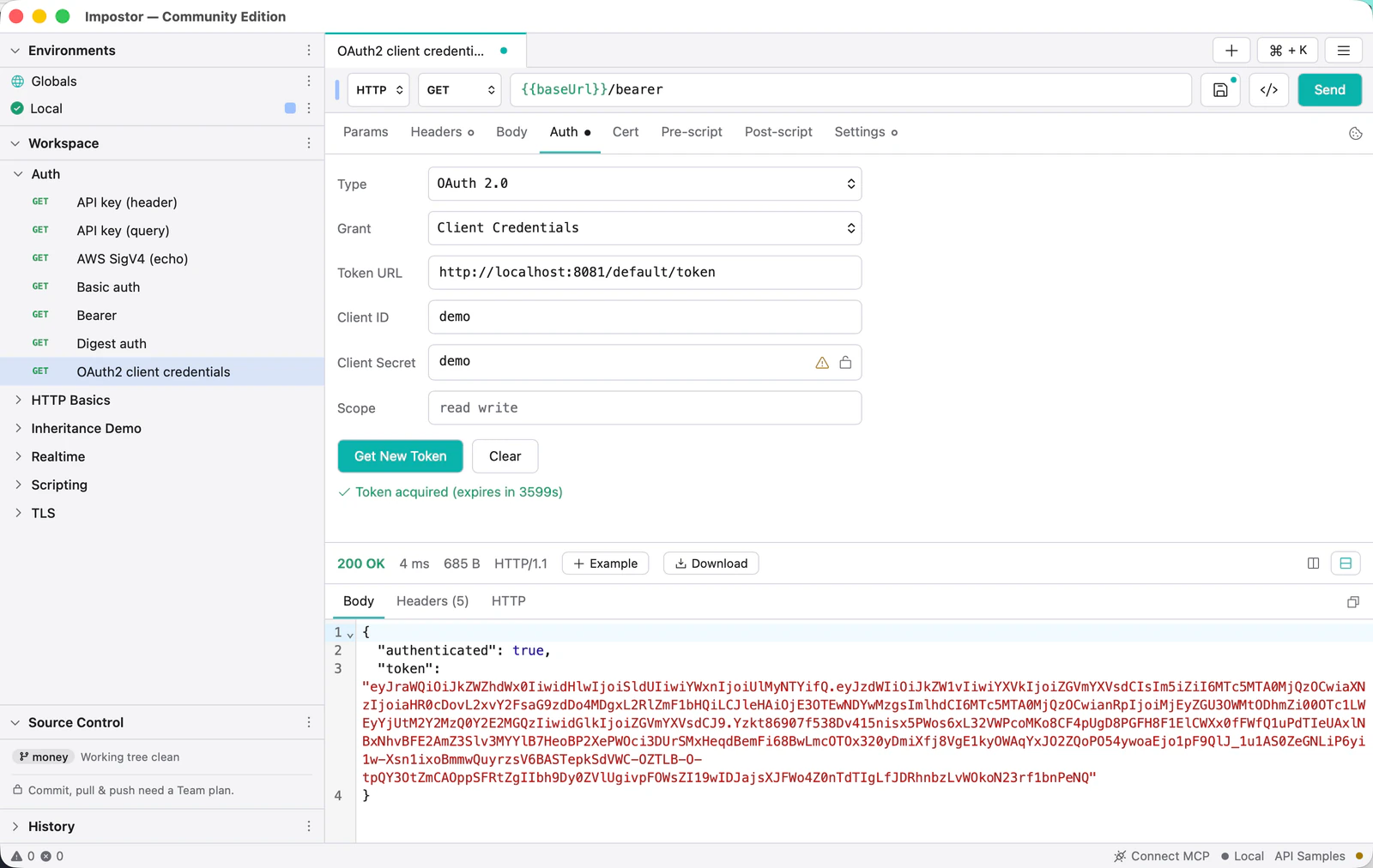This screenshot has height=868, width=1373.
Task: Click the Local environment color swatch
Action: [290, 108]
